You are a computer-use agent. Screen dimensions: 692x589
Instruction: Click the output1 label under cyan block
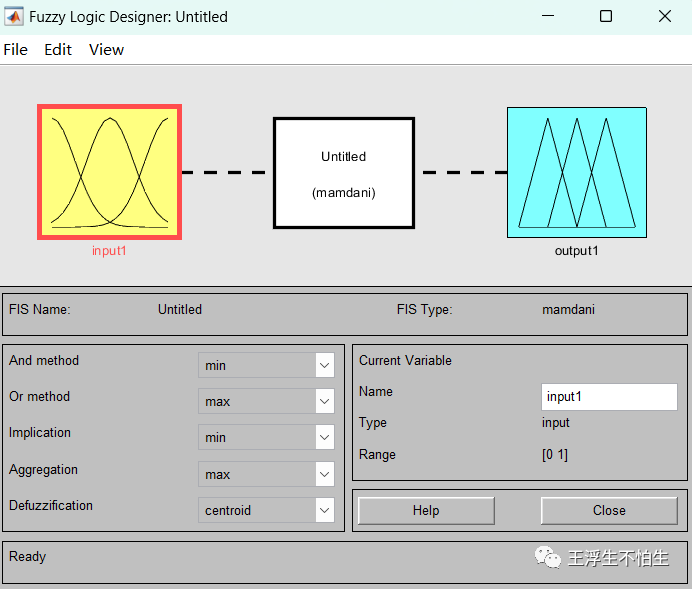click(x=577, y=251)
